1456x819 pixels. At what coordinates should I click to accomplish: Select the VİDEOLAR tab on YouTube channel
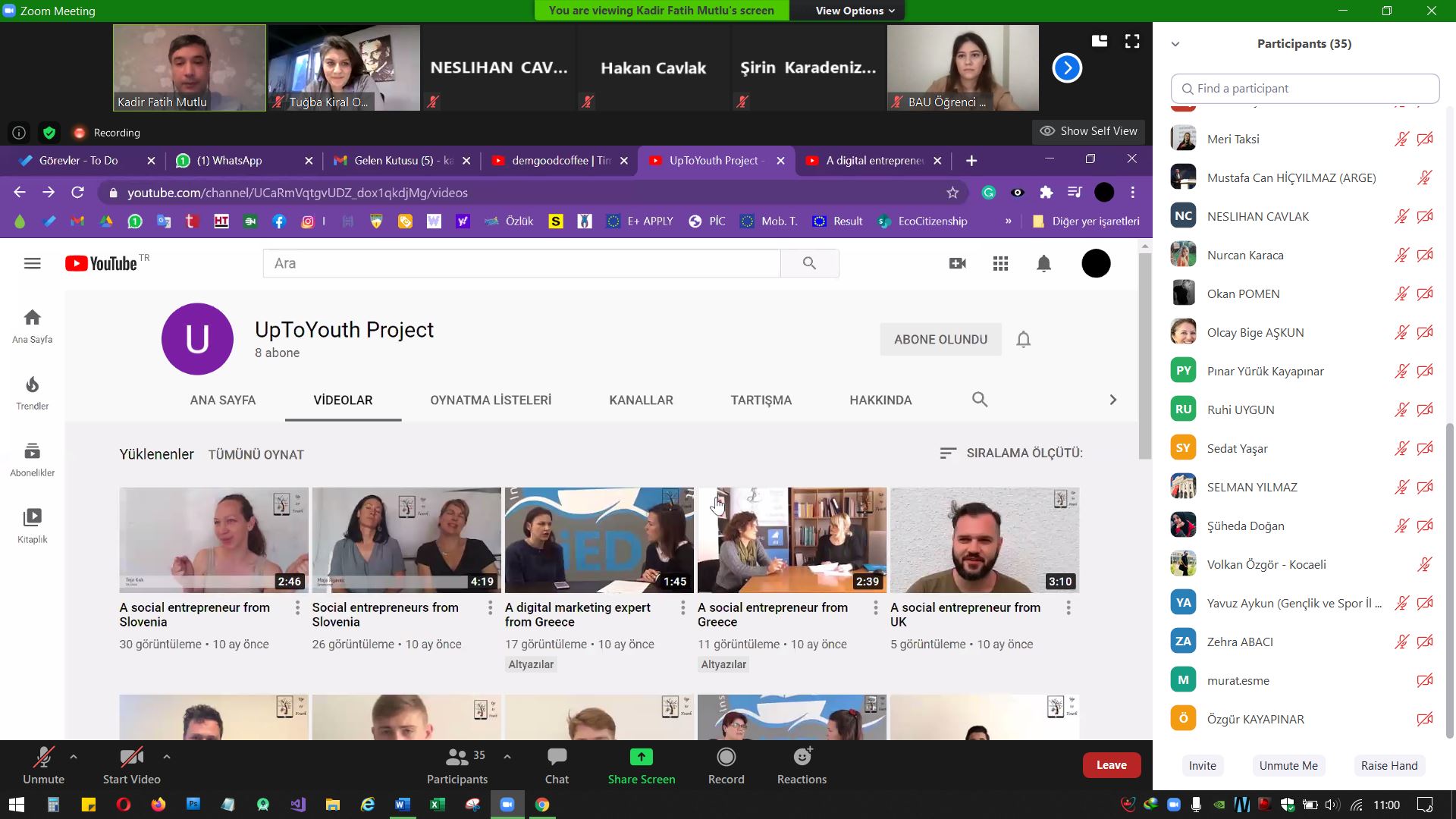click(x=343, y=400)
